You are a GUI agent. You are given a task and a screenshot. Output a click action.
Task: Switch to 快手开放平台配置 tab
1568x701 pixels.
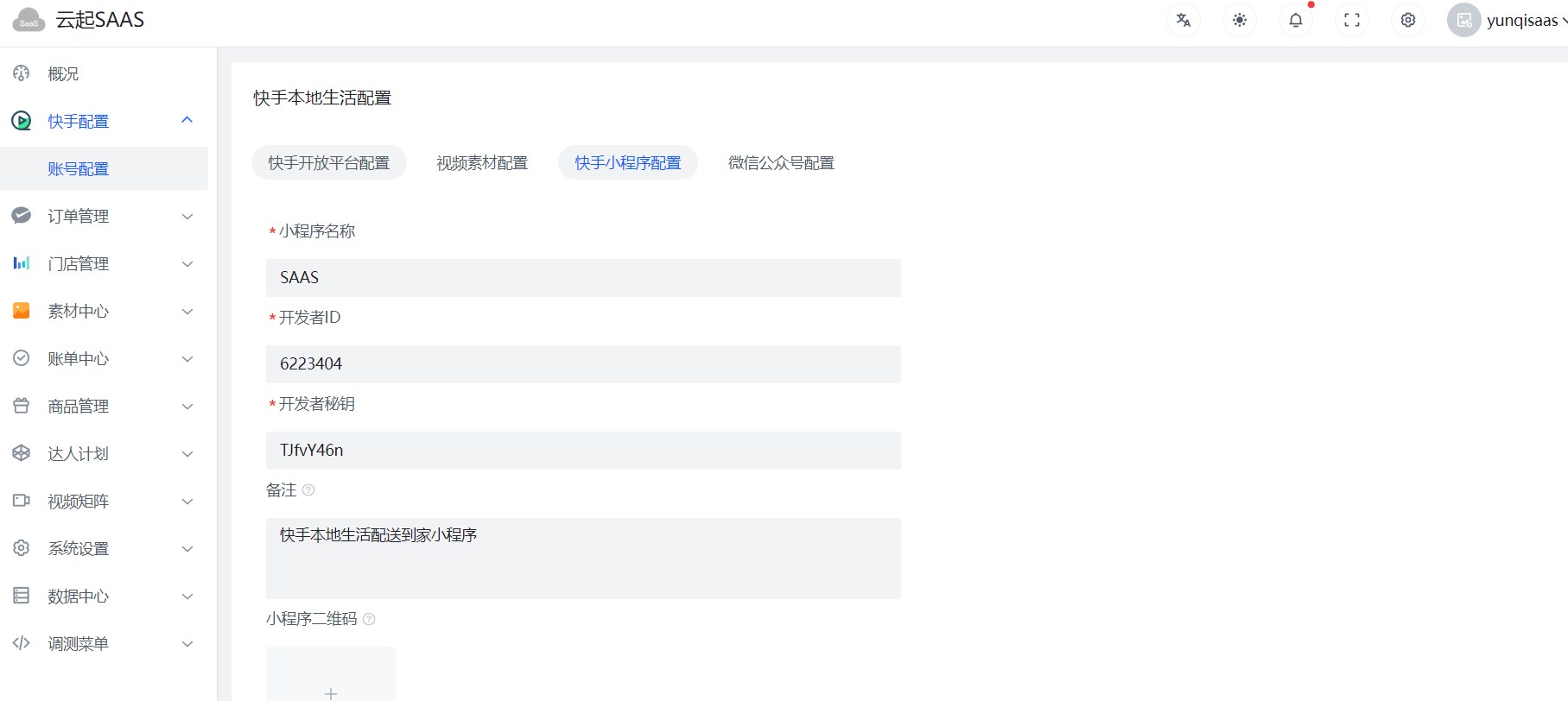329,162
